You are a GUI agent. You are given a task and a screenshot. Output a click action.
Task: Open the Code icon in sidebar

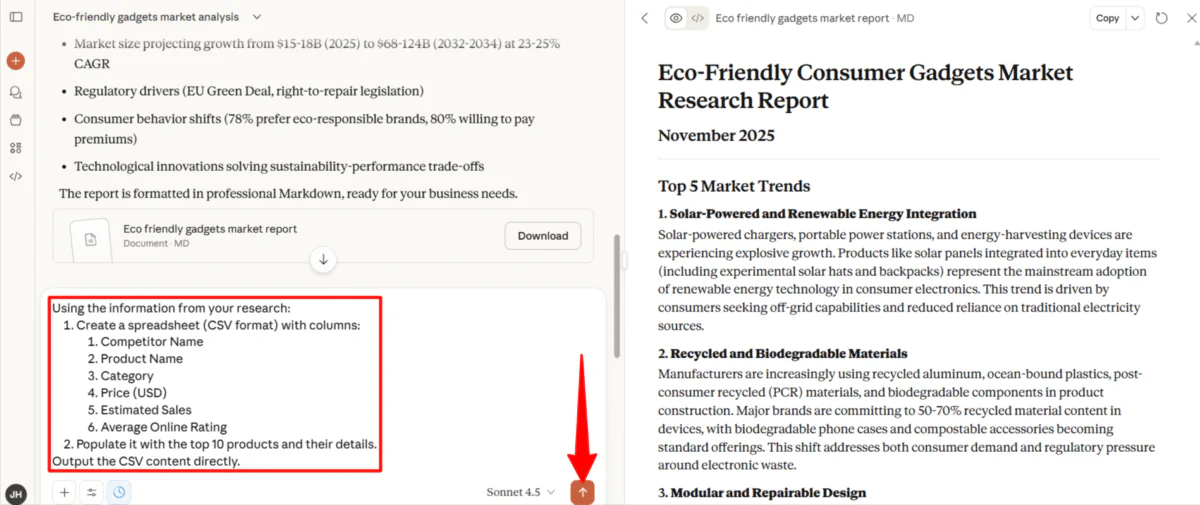coord(16,176)
